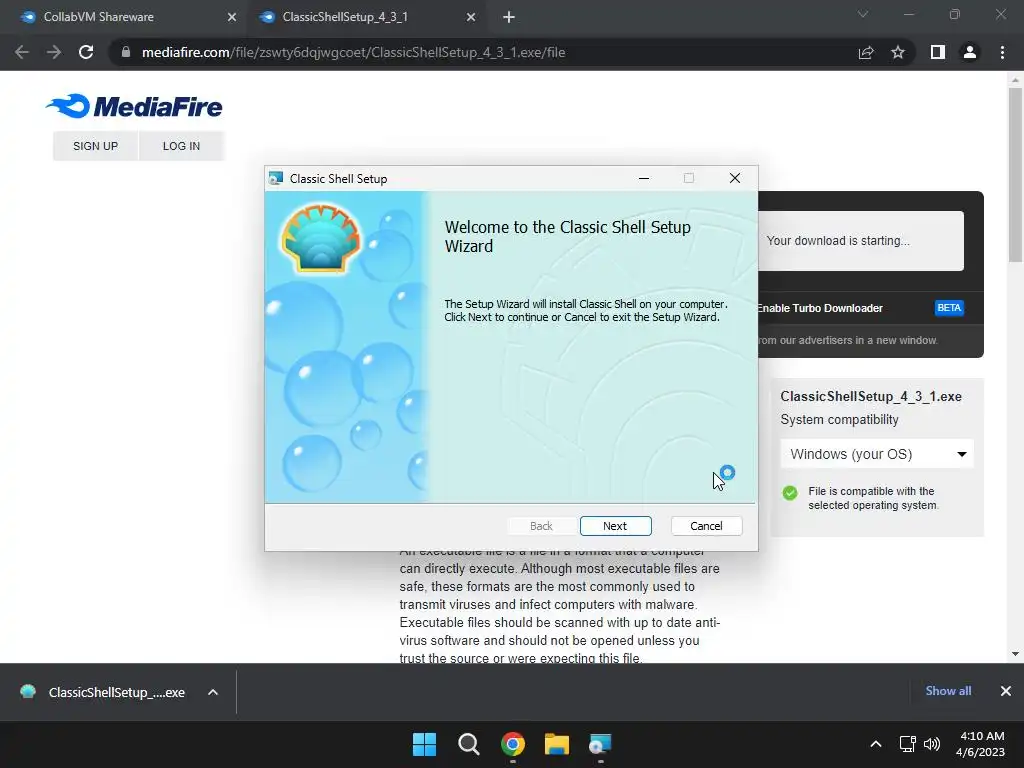Viewport: 1024px width, 768px height.
Task: Click the BETA badge for Turbo Downloader
Action: [949, 308]
